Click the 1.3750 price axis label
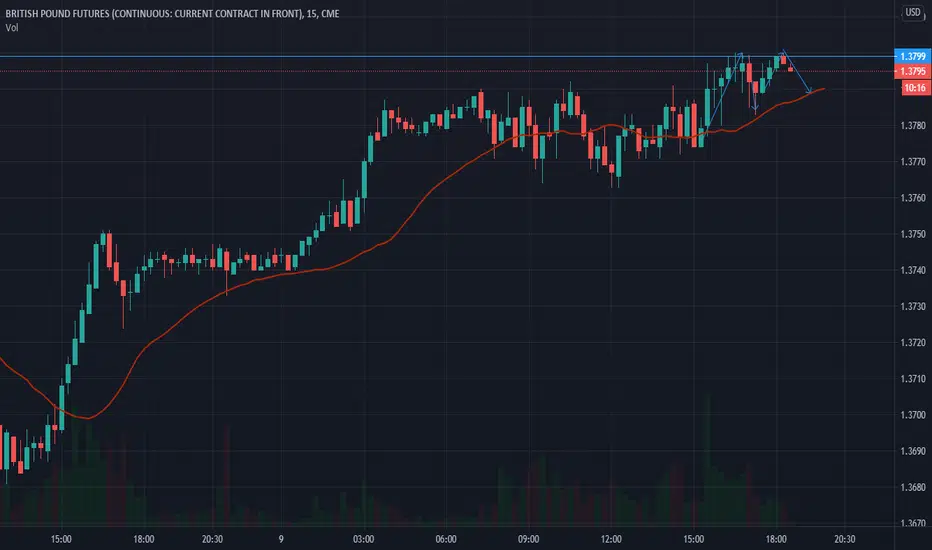 913,234
